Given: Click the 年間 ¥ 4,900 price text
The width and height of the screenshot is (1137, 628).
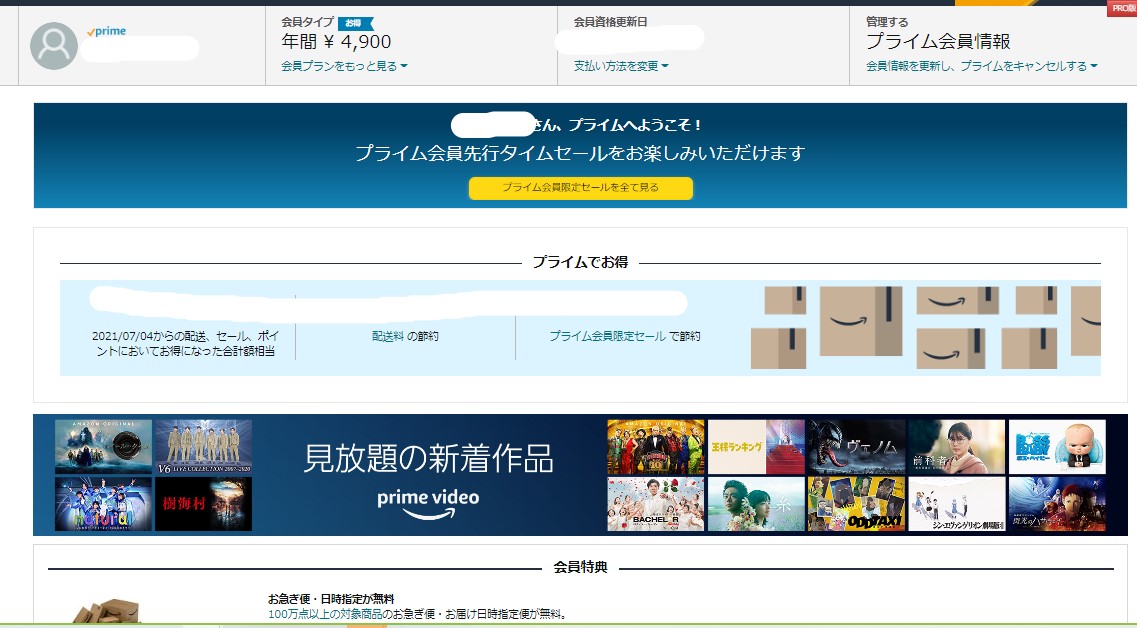Looking at the screenshot, I should [x=336, y=42].
